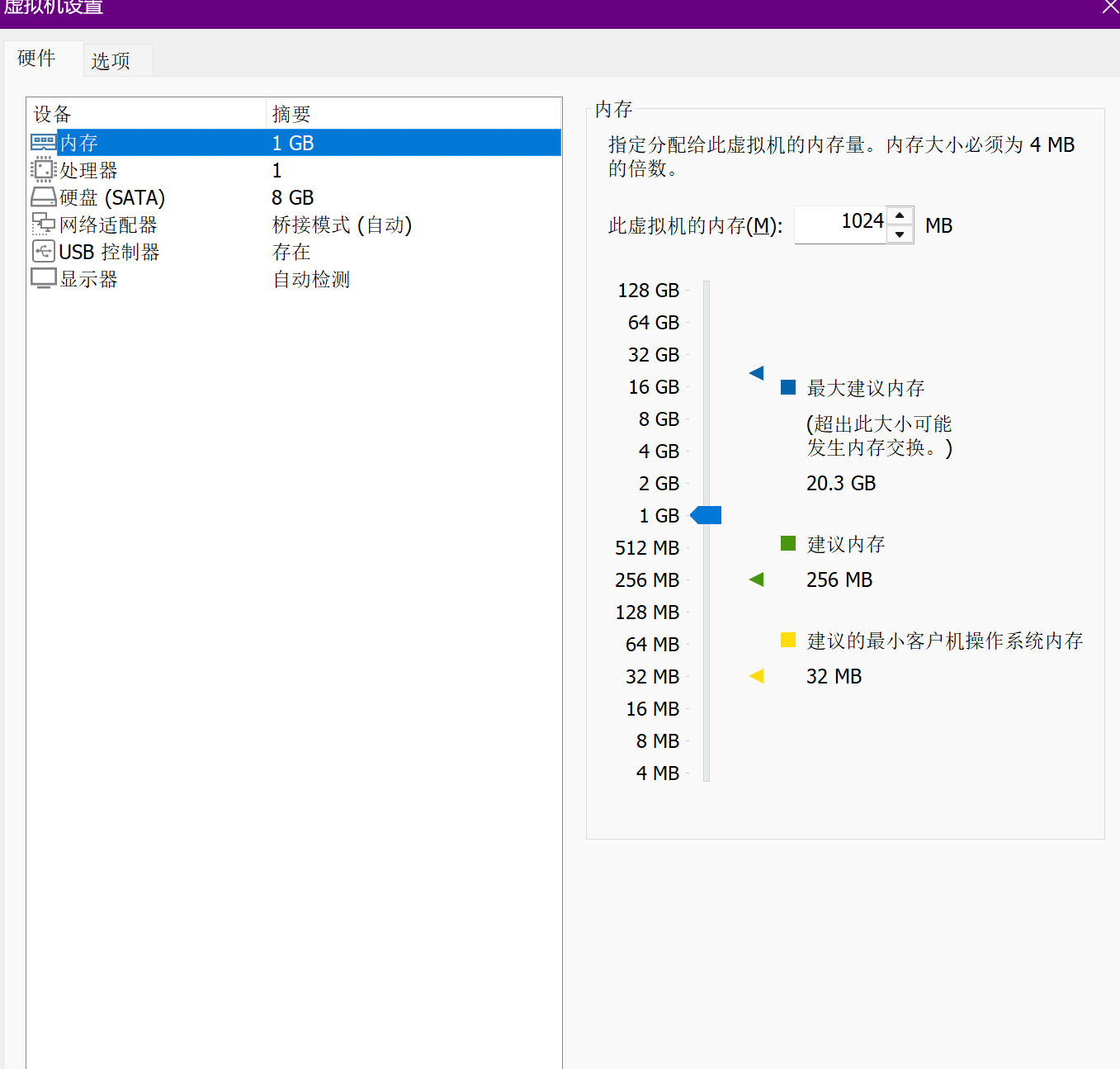Close the virtual machine settings window

[x=1110, y=7]
